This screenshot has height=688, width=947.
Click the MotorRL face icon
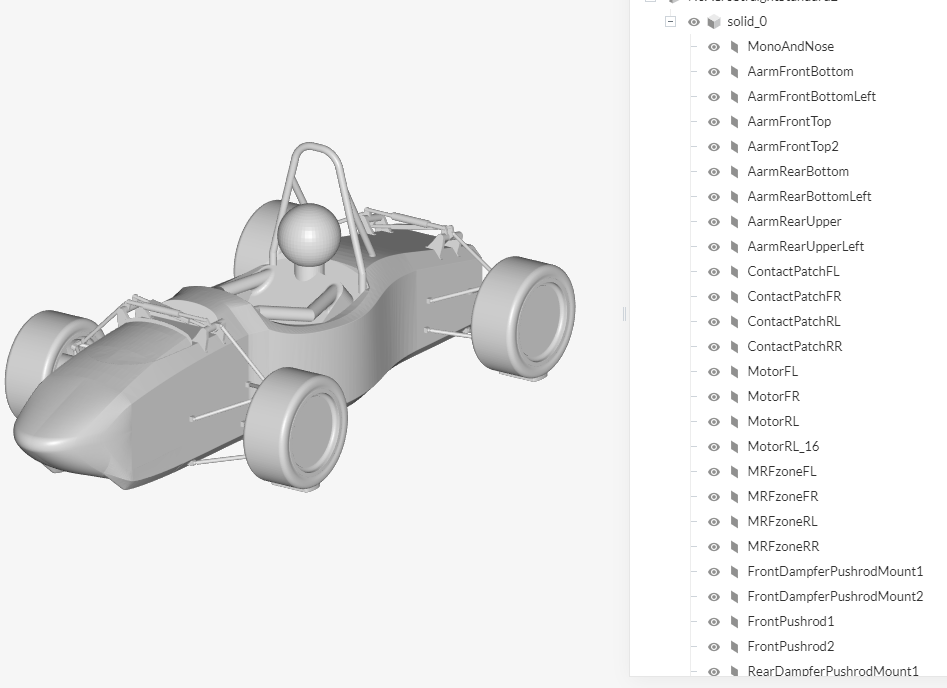(734, 422)
